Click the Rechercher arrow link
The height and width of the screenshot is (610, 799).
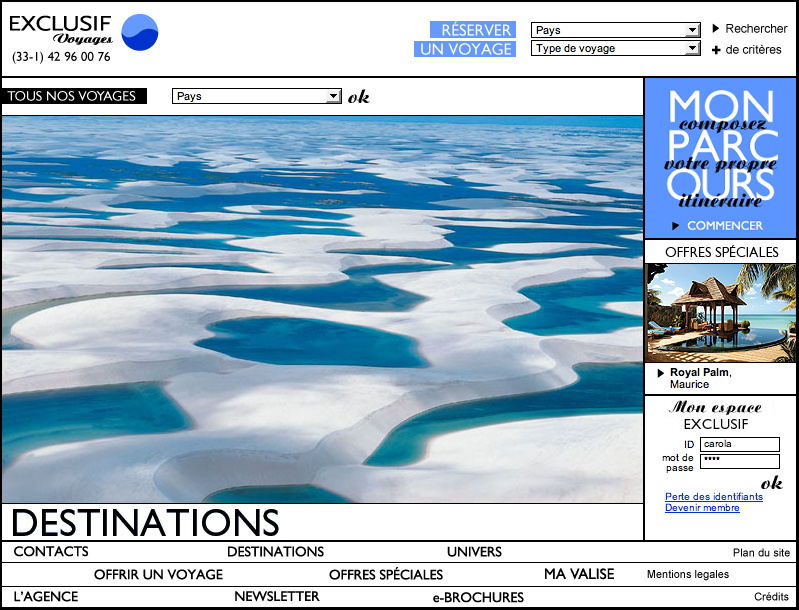click(750, 29)
